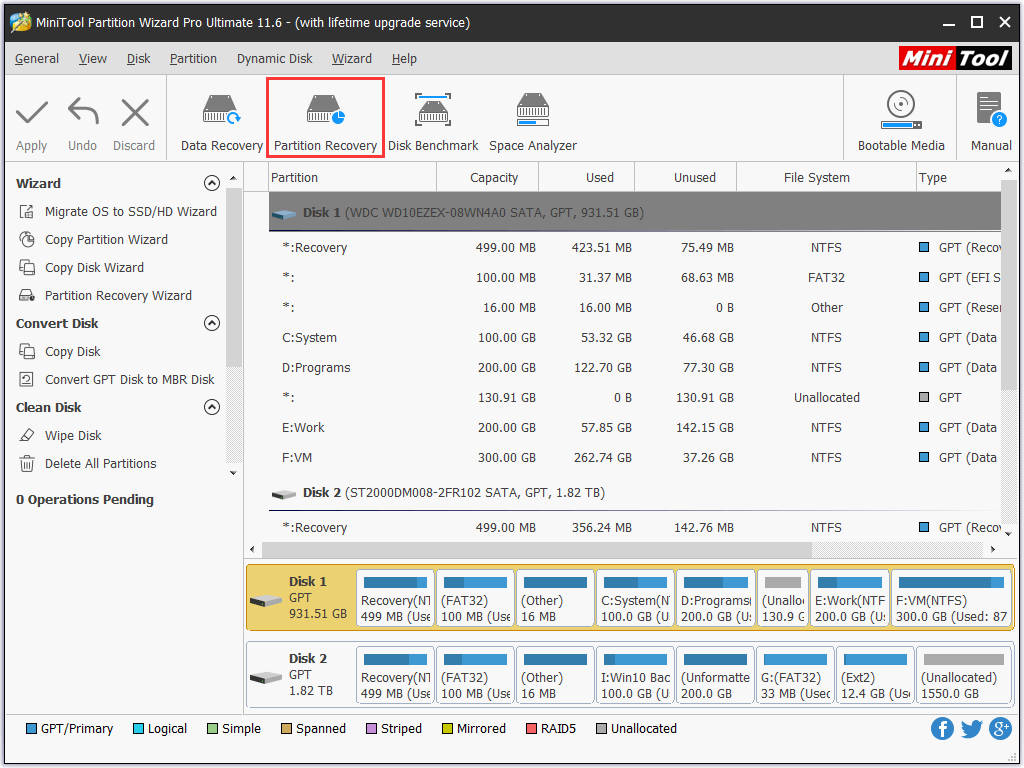The image size is (1024, 768).
Task: Sort by the Unused column header
Action: (685, 178)
